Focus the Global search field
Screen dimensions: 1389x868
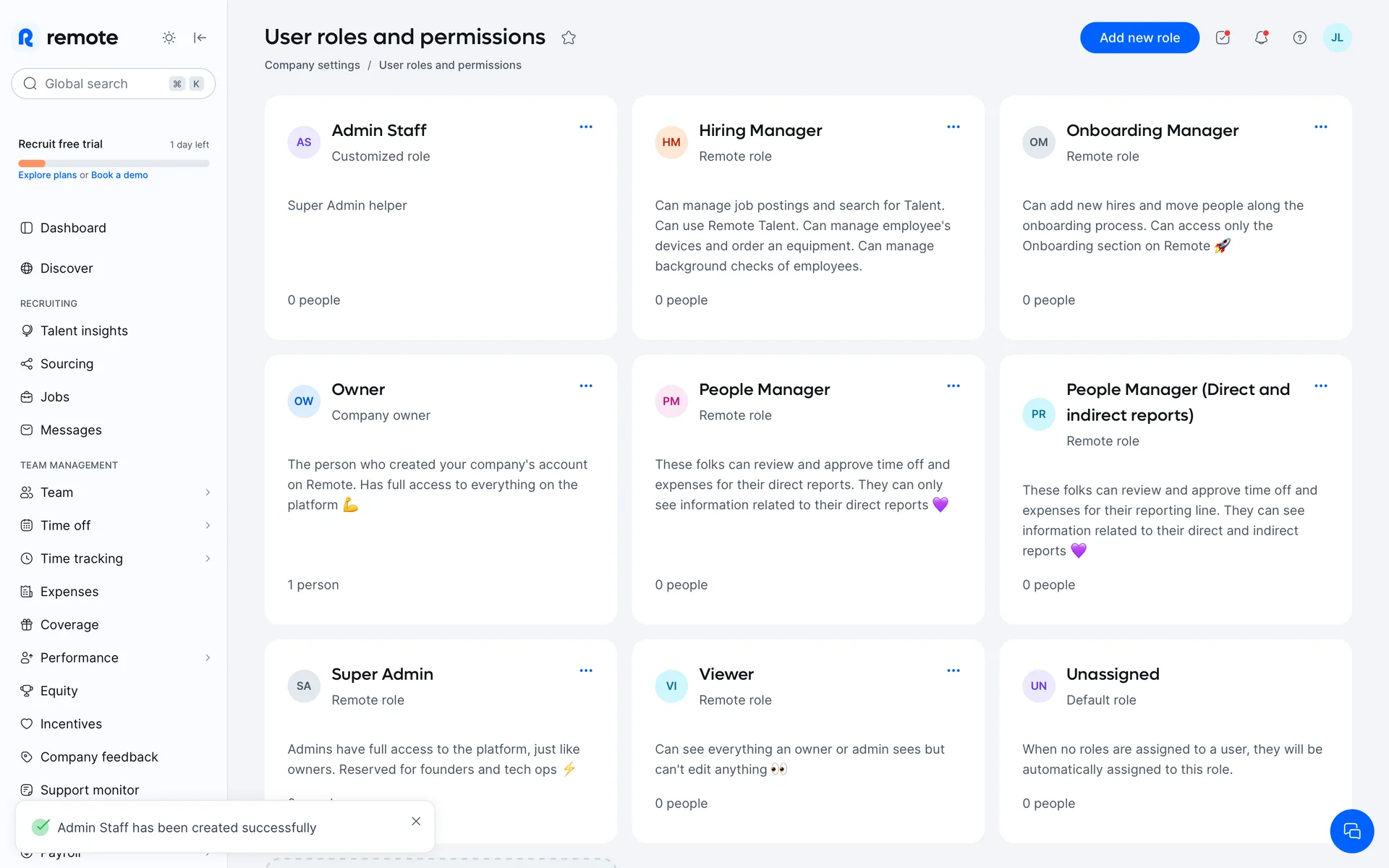pyautogui.click(x=101, y=84)
